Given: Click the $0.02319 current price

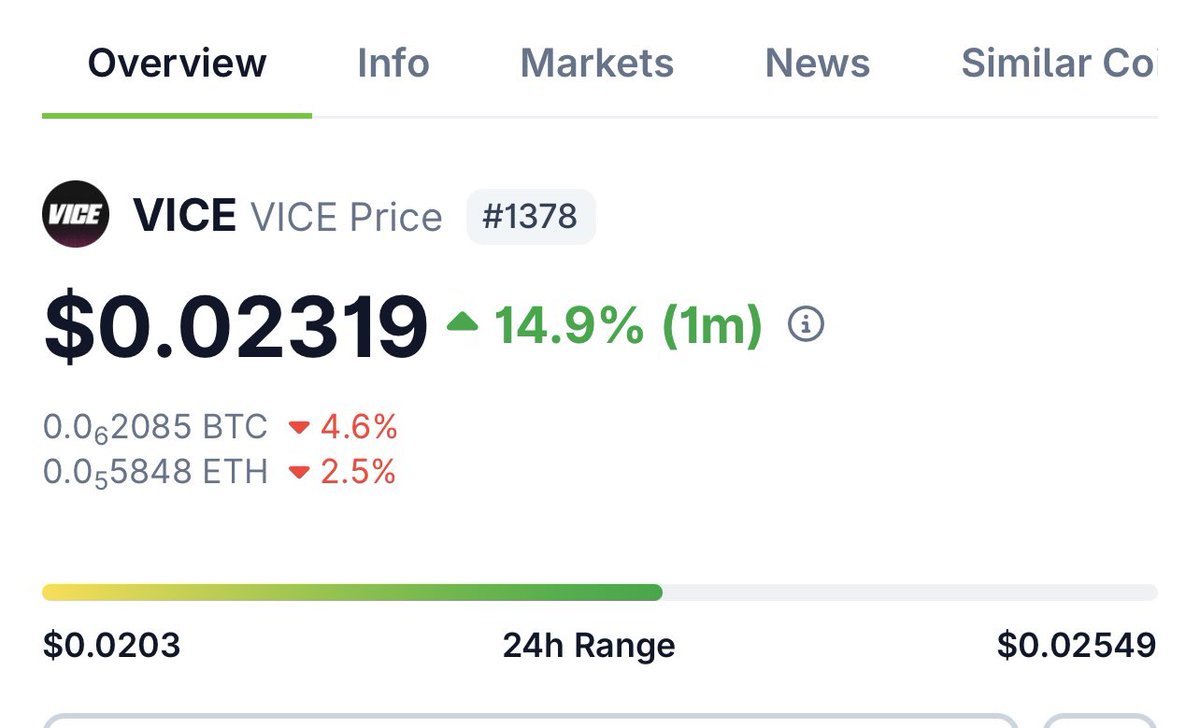Looking at the screenshot, I should click(x=236, y=326).
